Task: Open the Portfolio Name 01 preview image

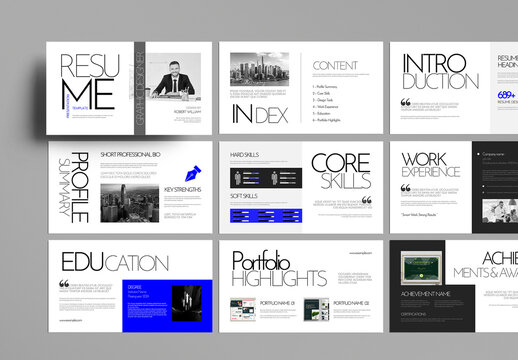Action: [x=243, y=310]
